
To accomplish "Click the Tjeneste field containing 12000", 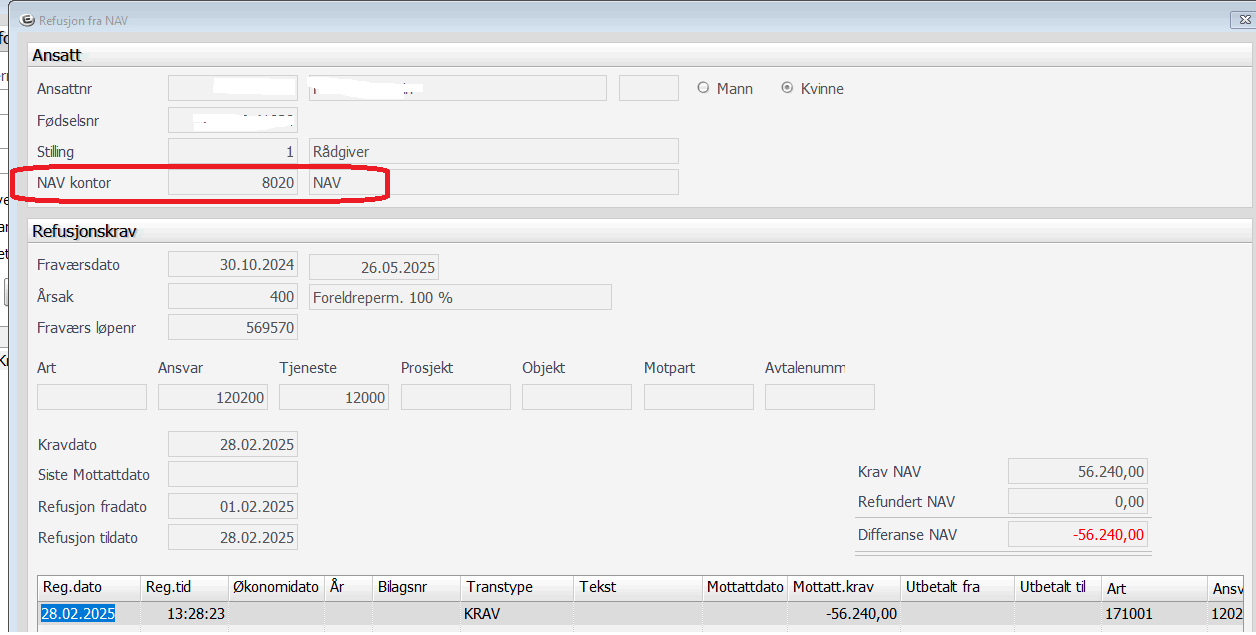I will point(334,397).
